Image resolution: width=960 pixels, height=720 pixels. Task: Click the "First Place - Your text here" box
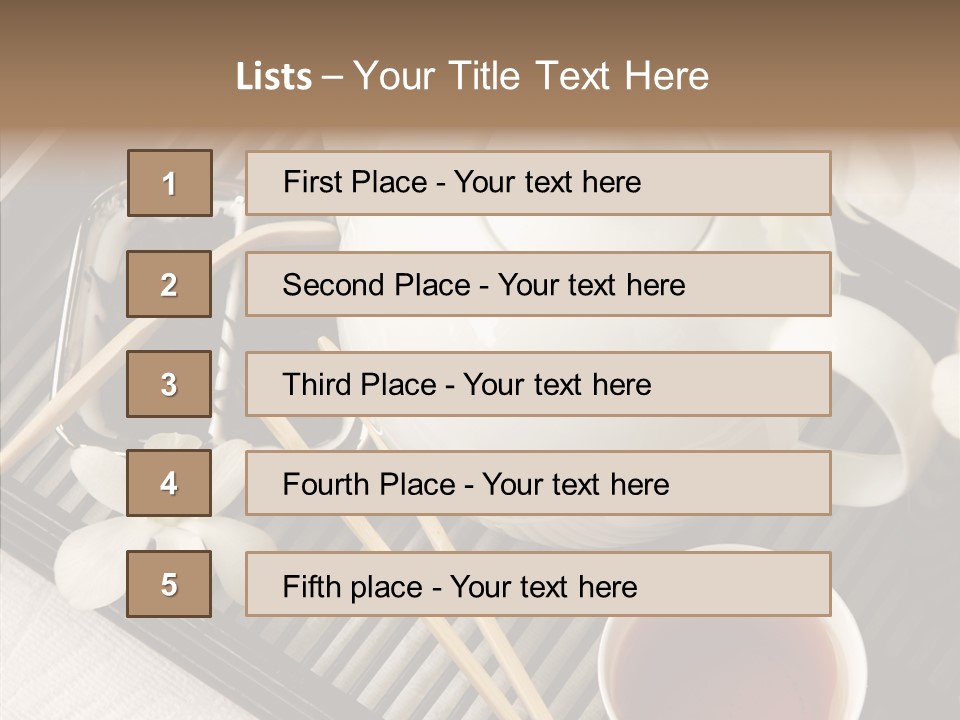(x=538, y=183)
